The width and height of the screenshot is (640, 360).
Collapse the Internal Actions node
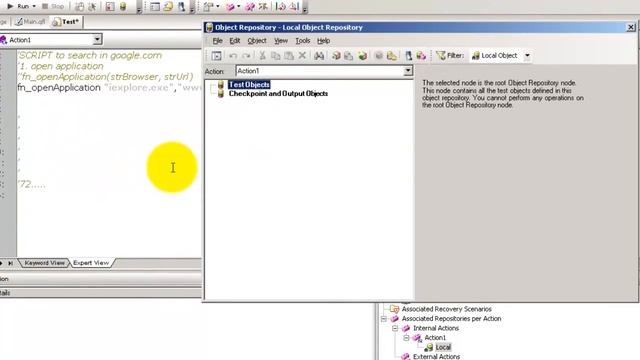tap(395, 328)
